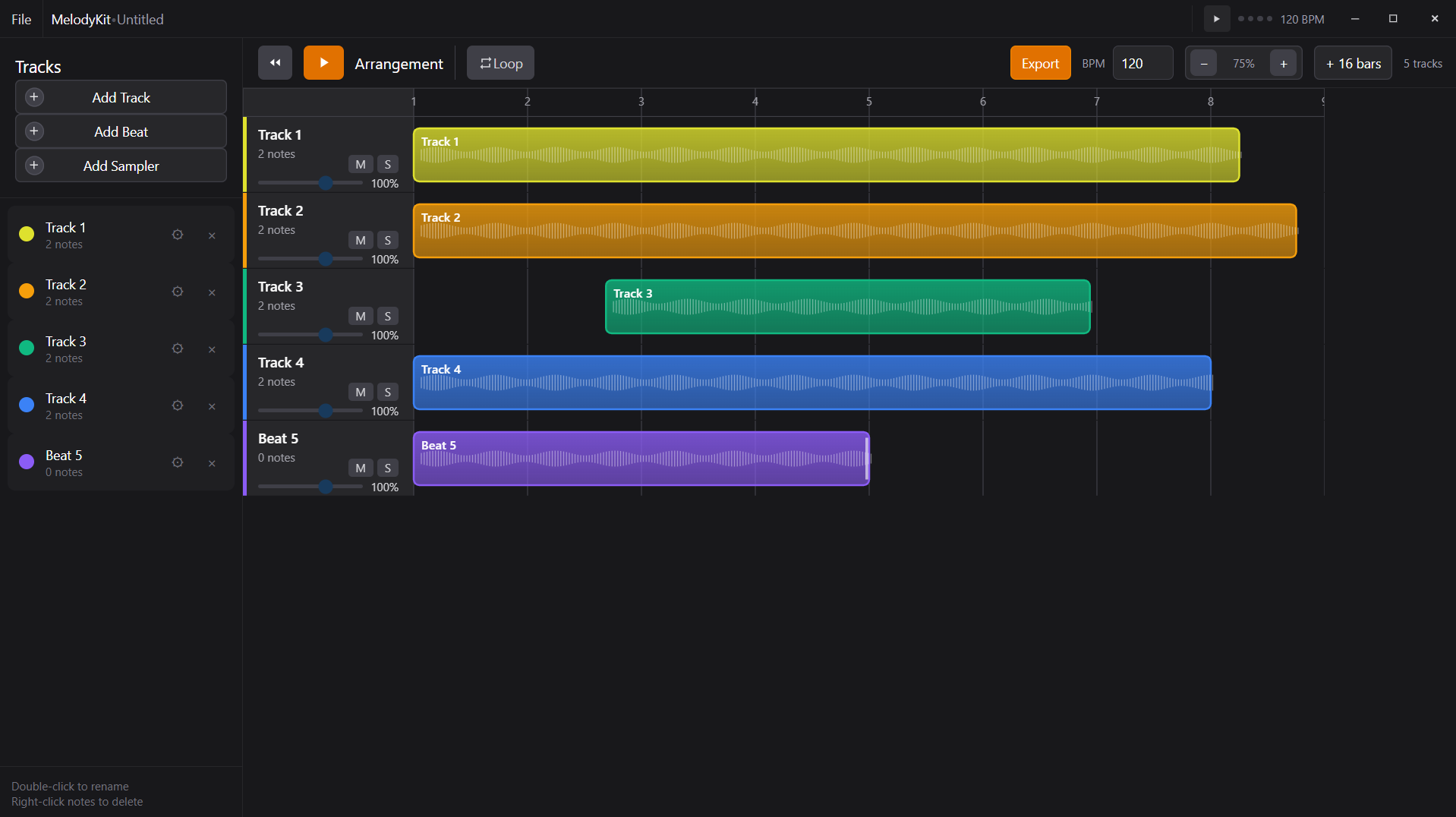1456x817 pixels.
Task: Delete Beat 5 using its X icon
Action: pos(212,463)
